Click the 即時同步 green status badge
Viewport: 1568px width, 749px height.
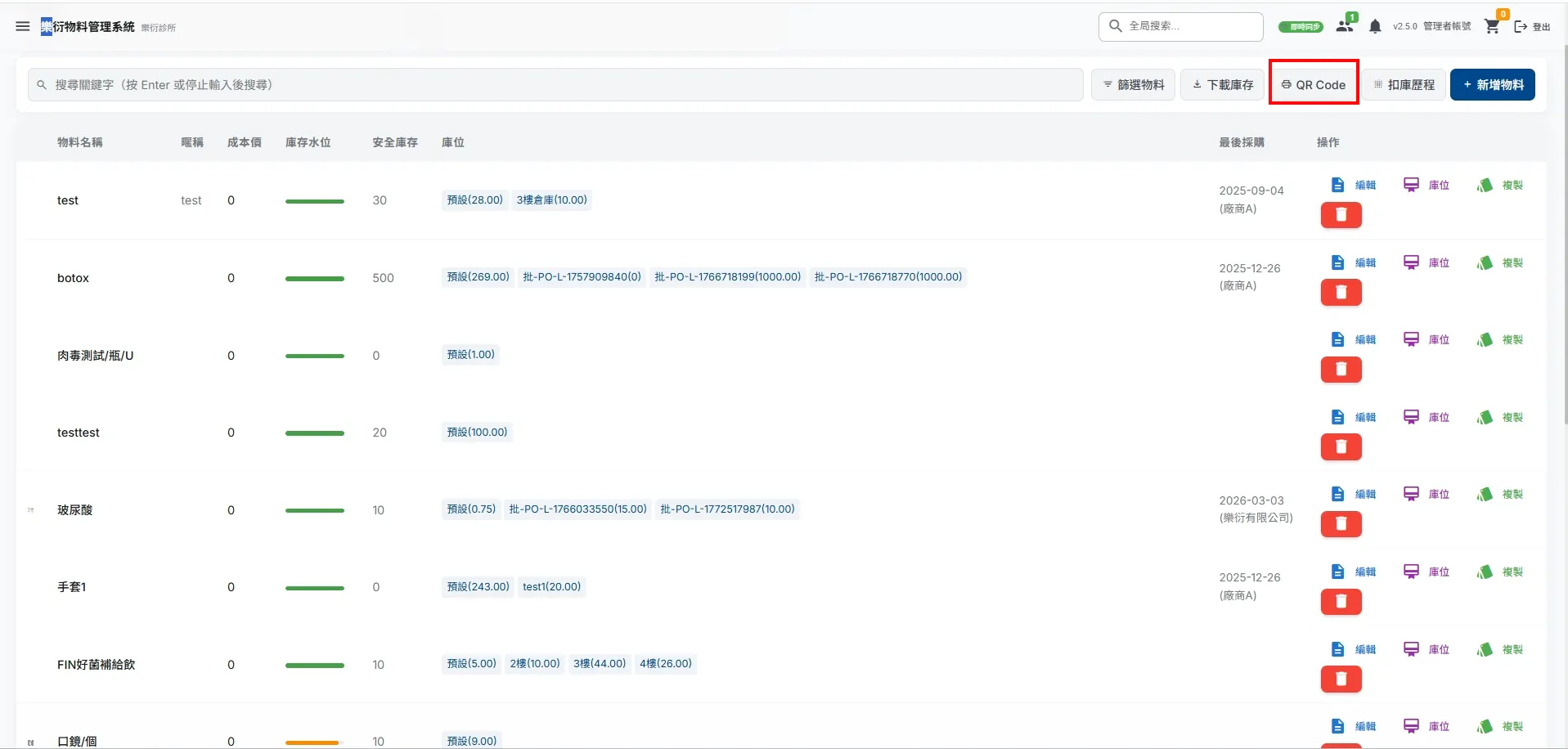[x=1301, y=27]
